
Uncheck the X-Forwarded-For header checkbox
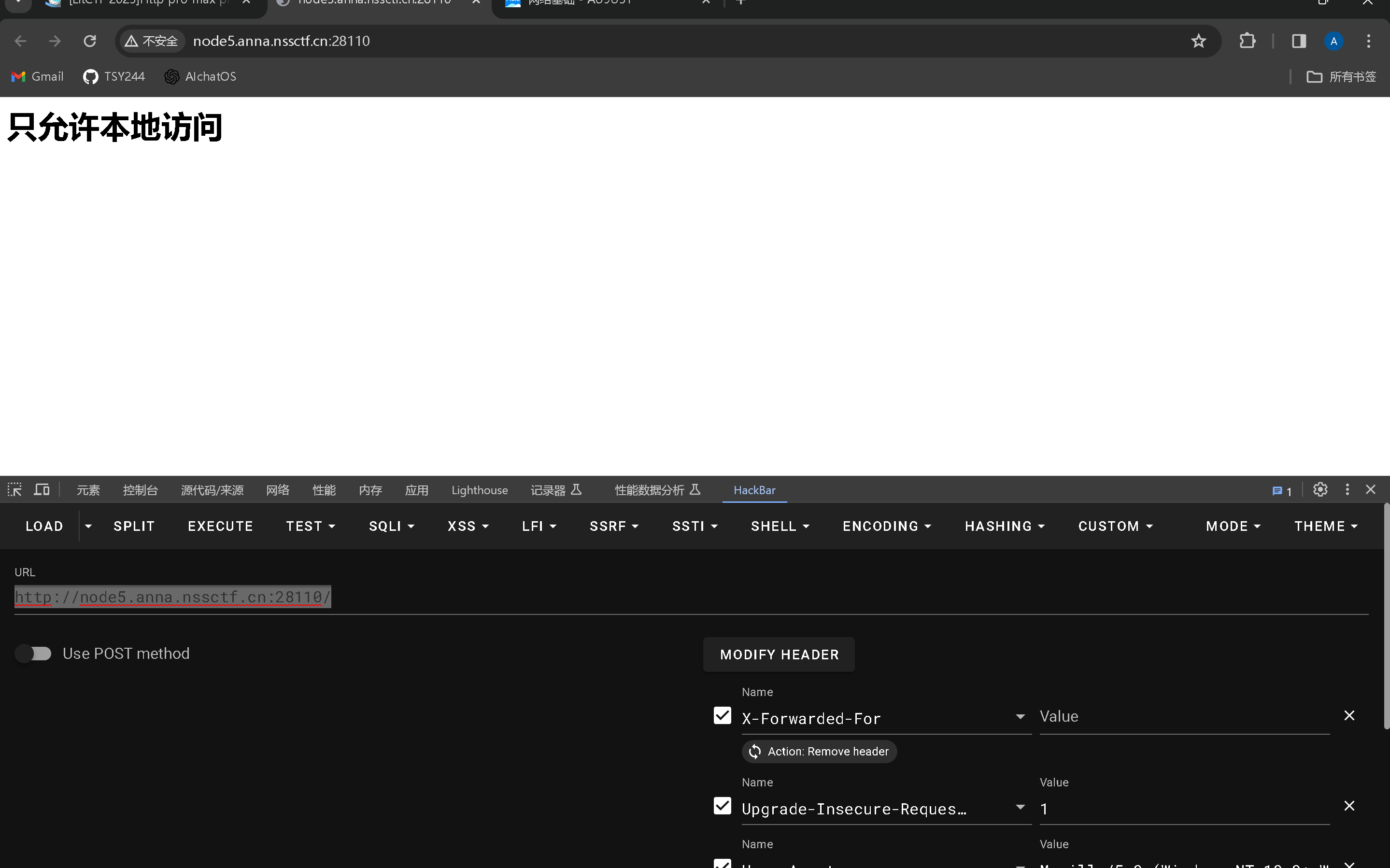[722, 715]
